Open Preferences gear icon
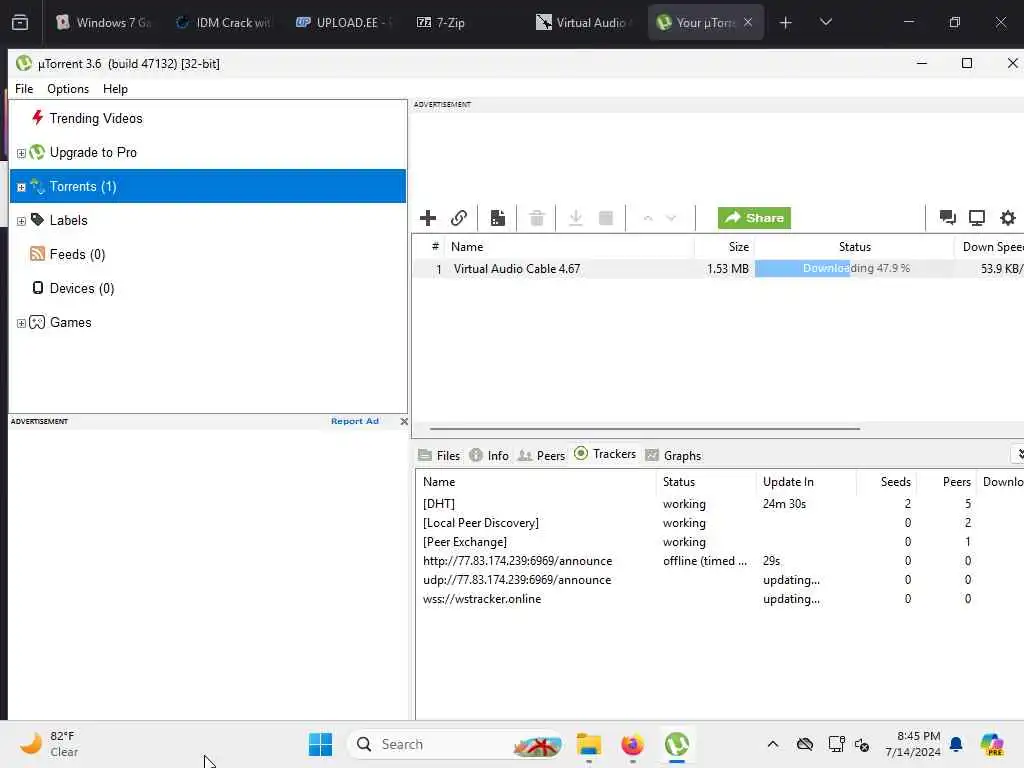Viewport: 1024px width, 768px height. (1008, 218)
